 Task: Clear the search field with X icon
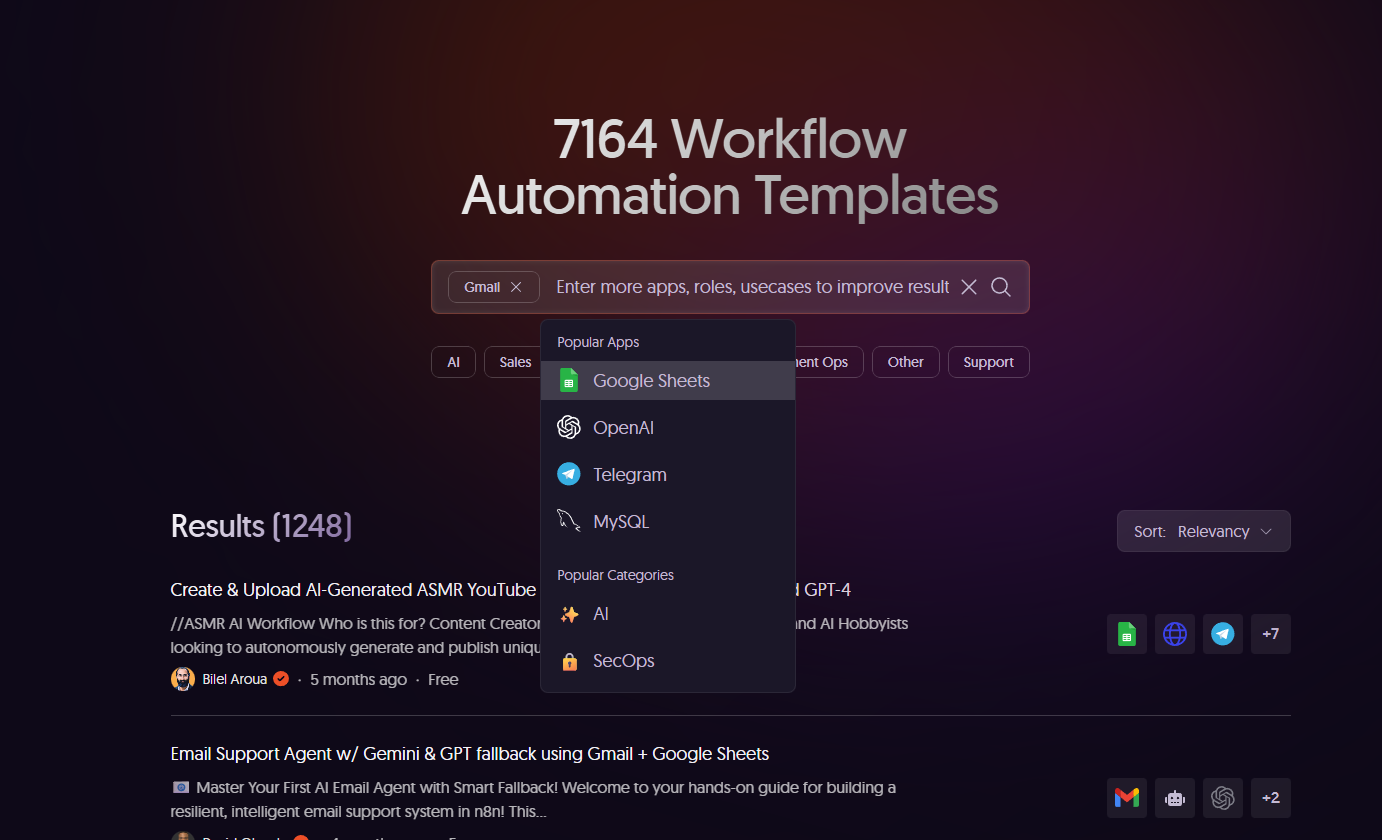point(968,287)
